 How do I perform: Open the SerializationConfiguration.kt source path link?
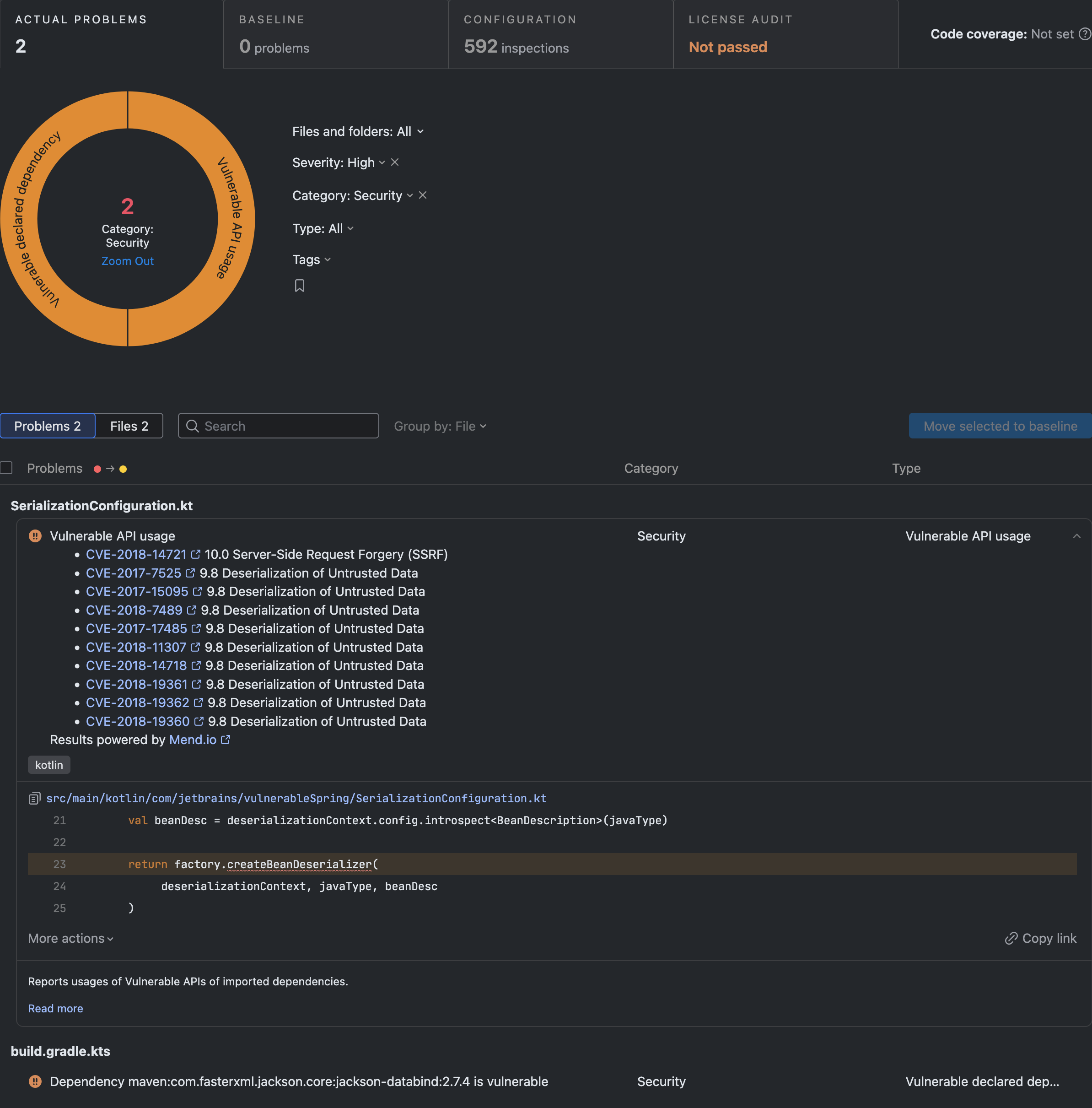point(296,798)
